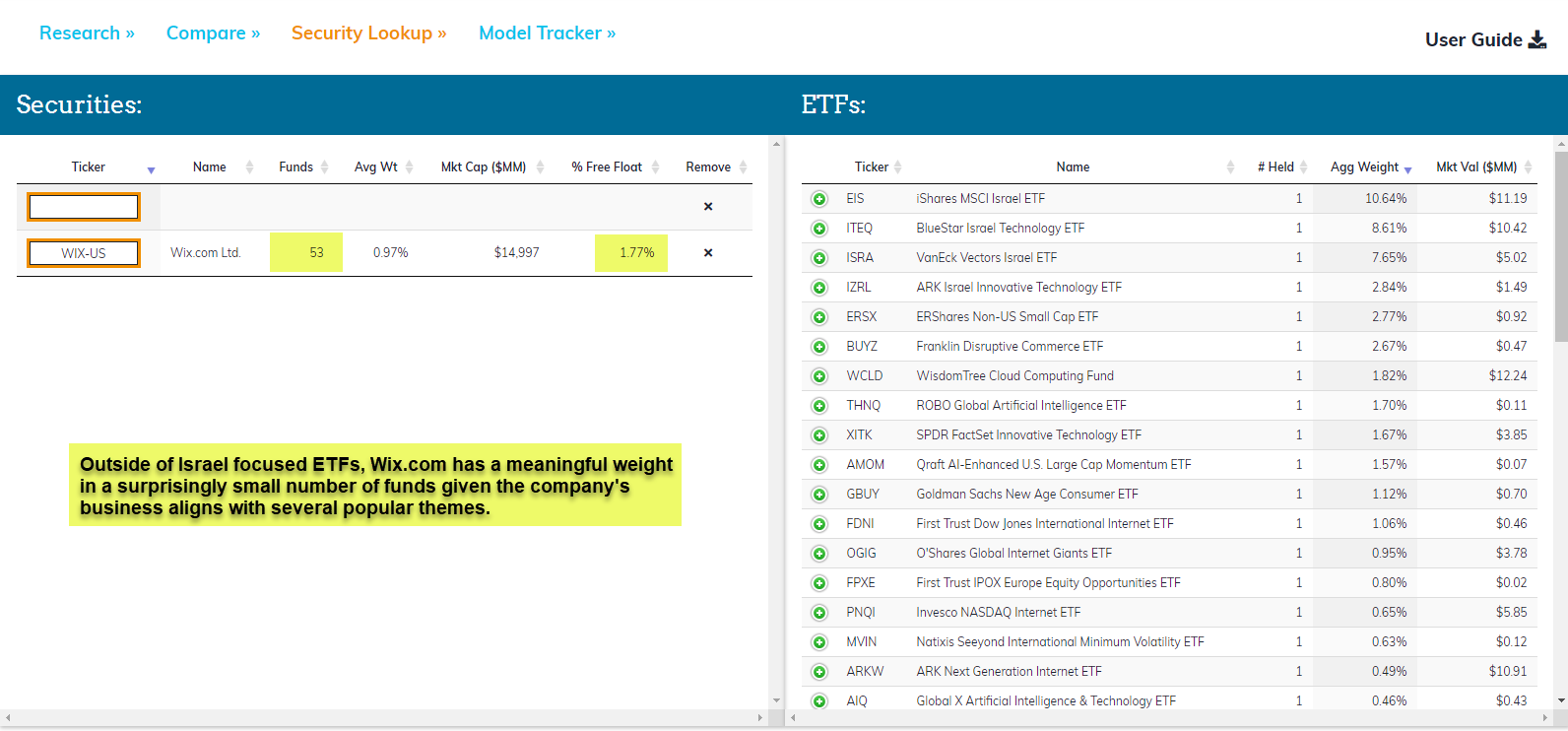
Task: Sort ETFs by Mkt Val ($MM)
Action: pos(1476,167)
